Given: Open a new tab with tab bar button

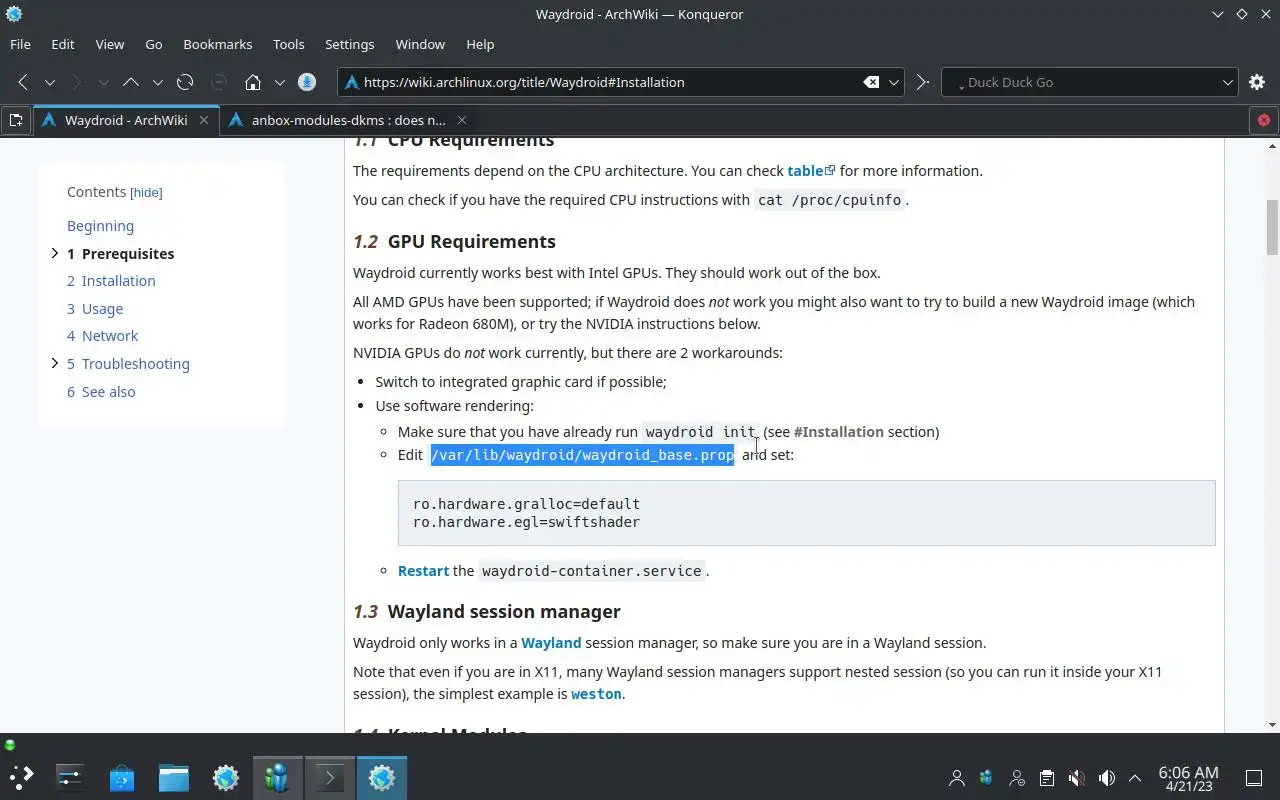Looking at the screenshot, I should click(x=16, y=120).
